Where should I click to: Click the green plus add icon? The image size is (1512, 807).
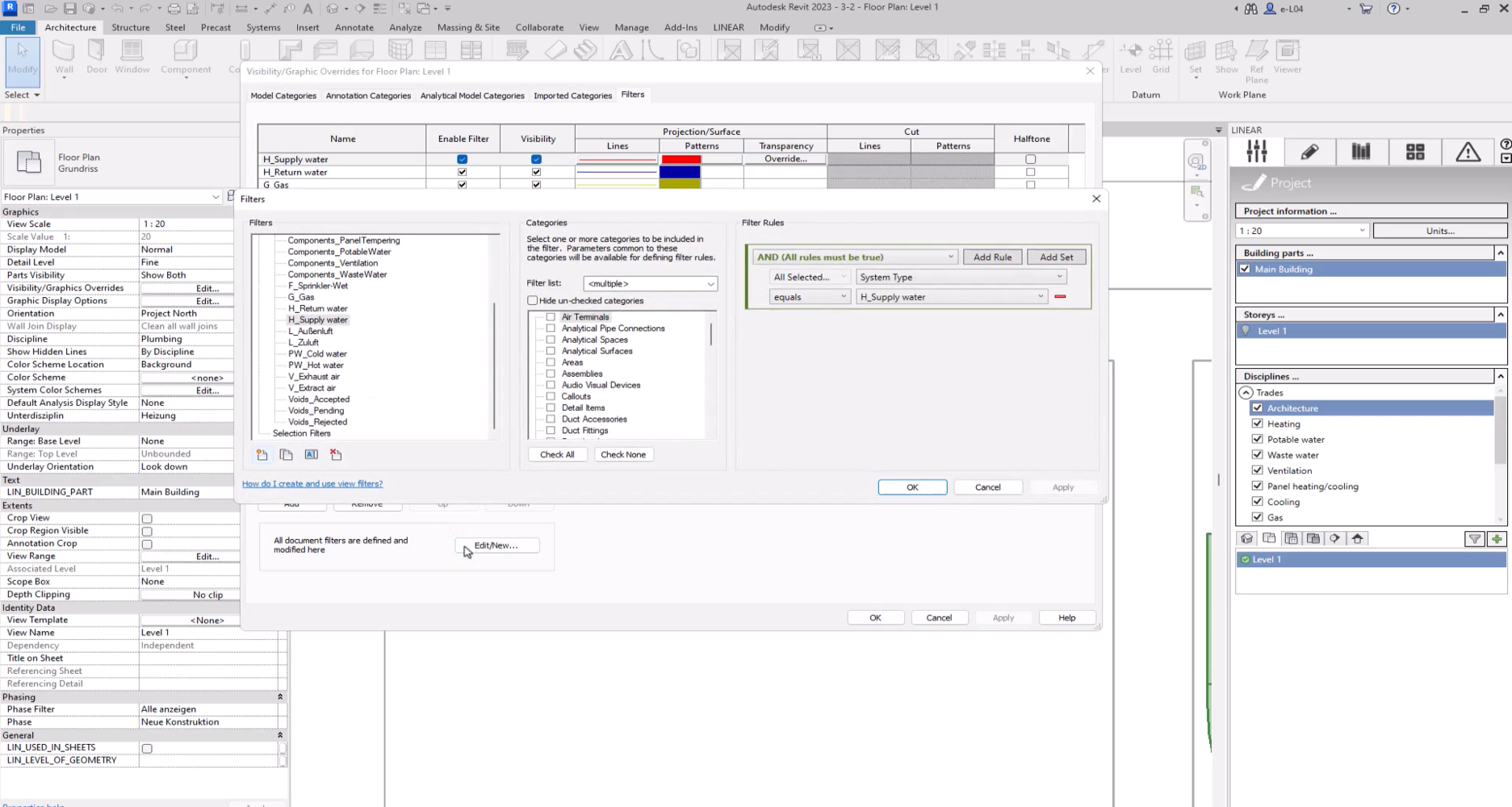click(1497, 539)
